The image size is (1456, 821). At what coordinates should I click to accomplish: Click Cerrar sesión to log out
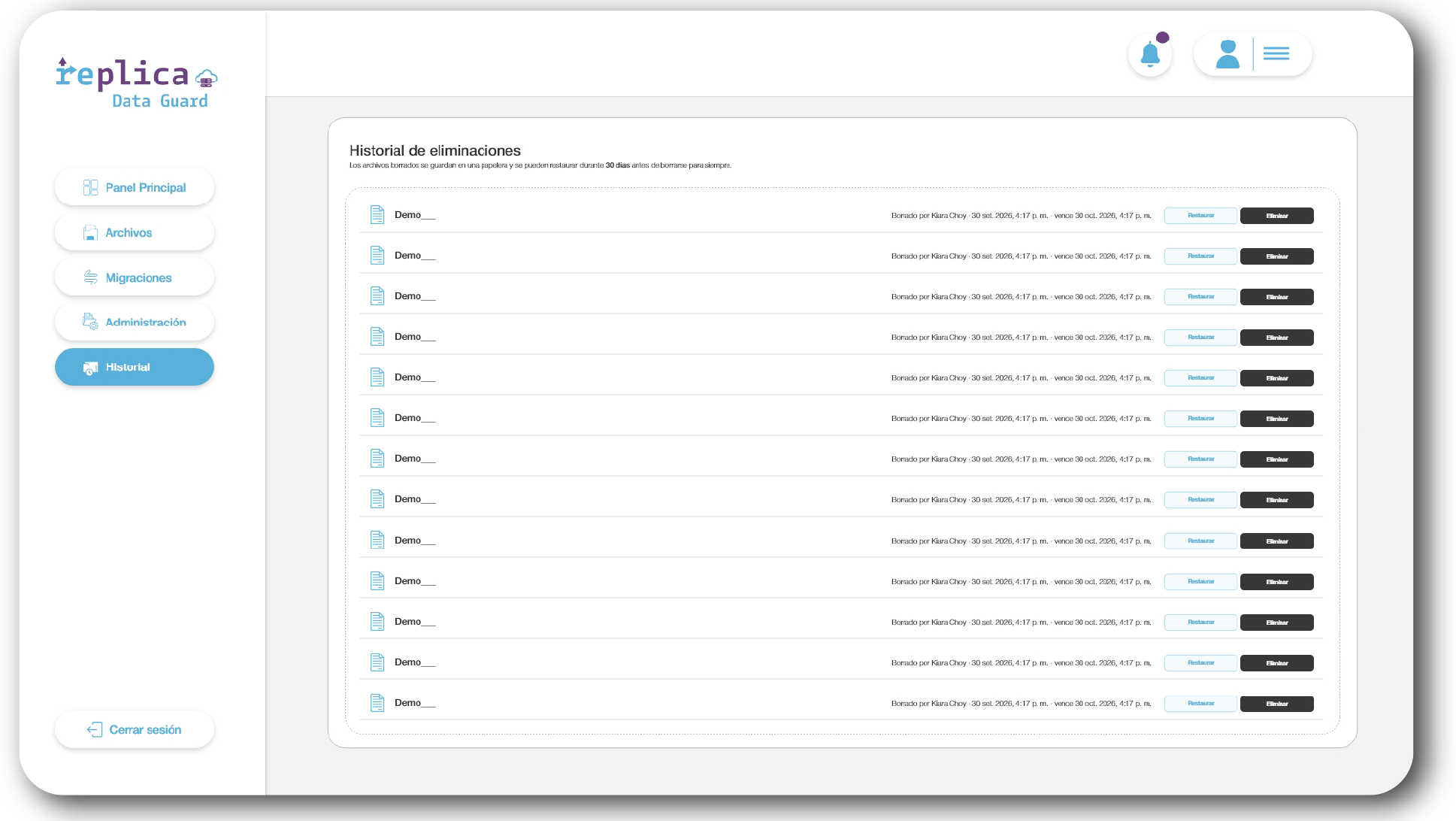[x=135, y=729]
